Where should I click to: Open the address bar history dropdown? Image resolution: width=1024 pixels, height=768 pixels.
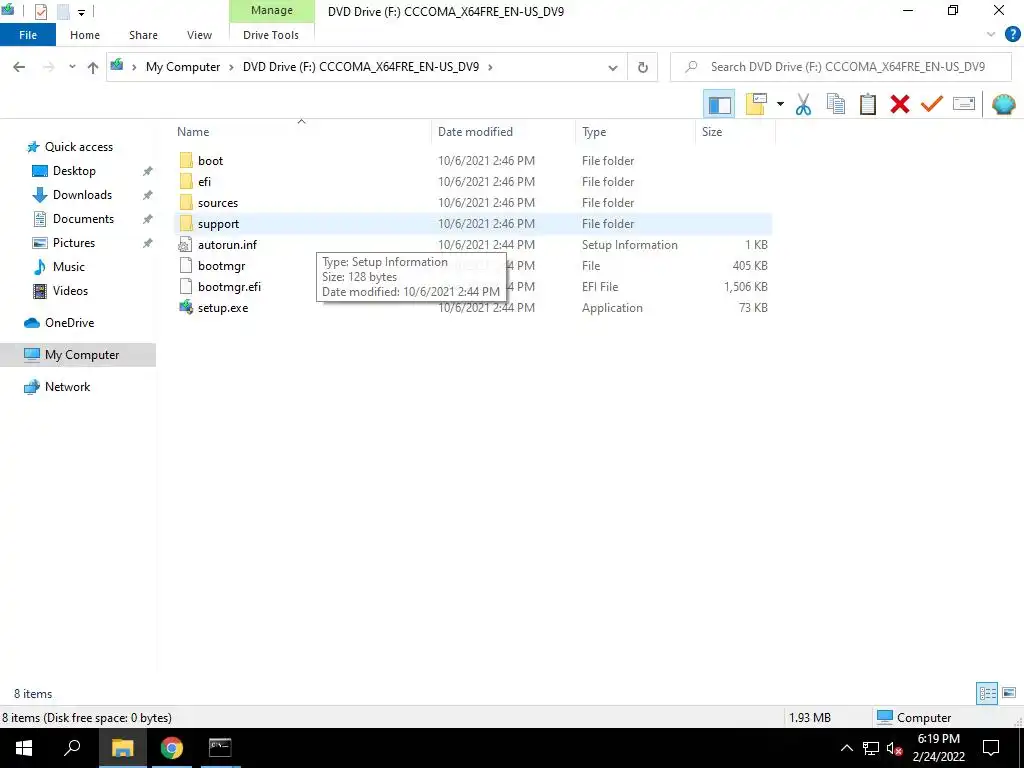click(x=613, y=67)
